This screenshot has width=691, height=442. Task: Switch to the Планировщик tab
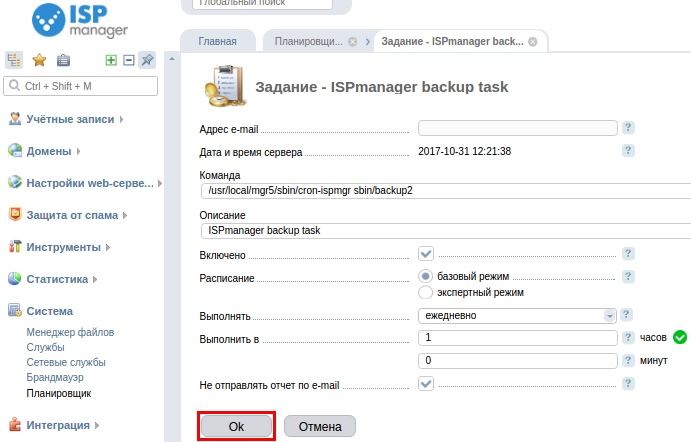[x=308, y=41]
